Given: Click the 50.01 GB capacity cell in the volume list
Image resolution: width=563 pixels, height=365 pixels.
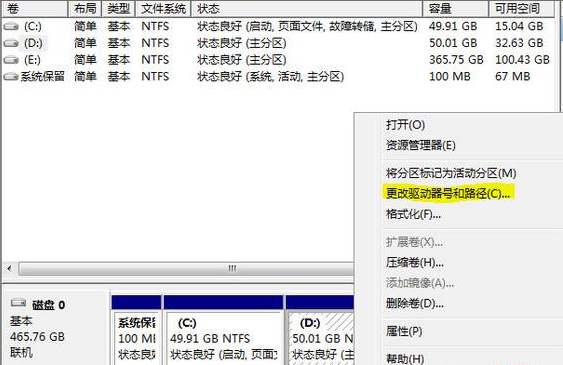Looking at the screenshot, I should click(x=453, y=43).
